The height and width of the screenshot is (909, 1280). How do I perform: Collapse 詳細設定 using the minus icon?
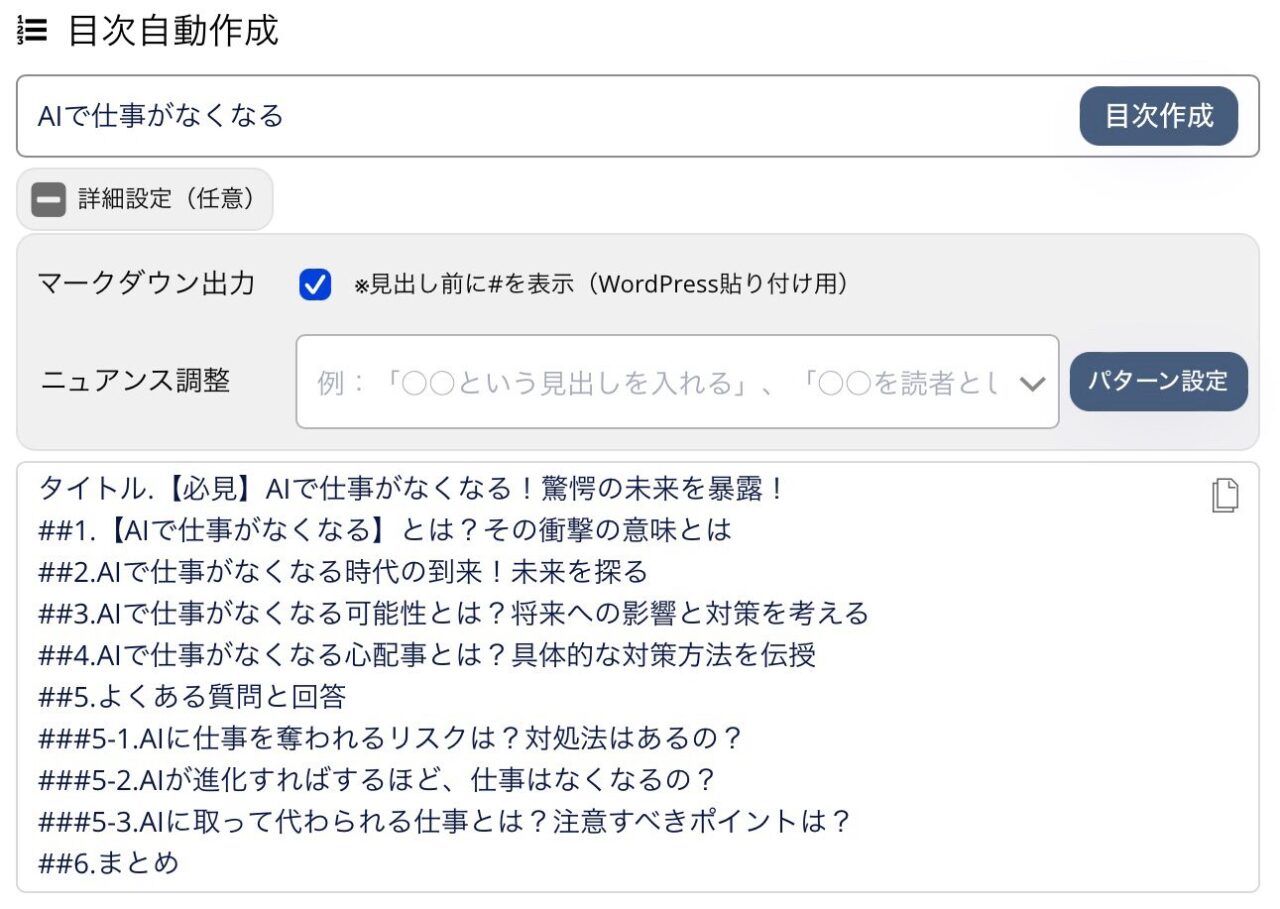48,200
